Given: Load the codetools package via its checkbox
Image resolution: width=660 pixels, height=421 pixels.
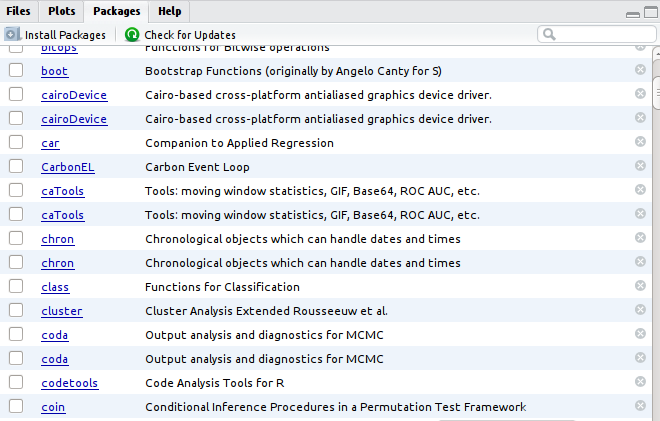Looking at the screenshot, I should point(16,382).
